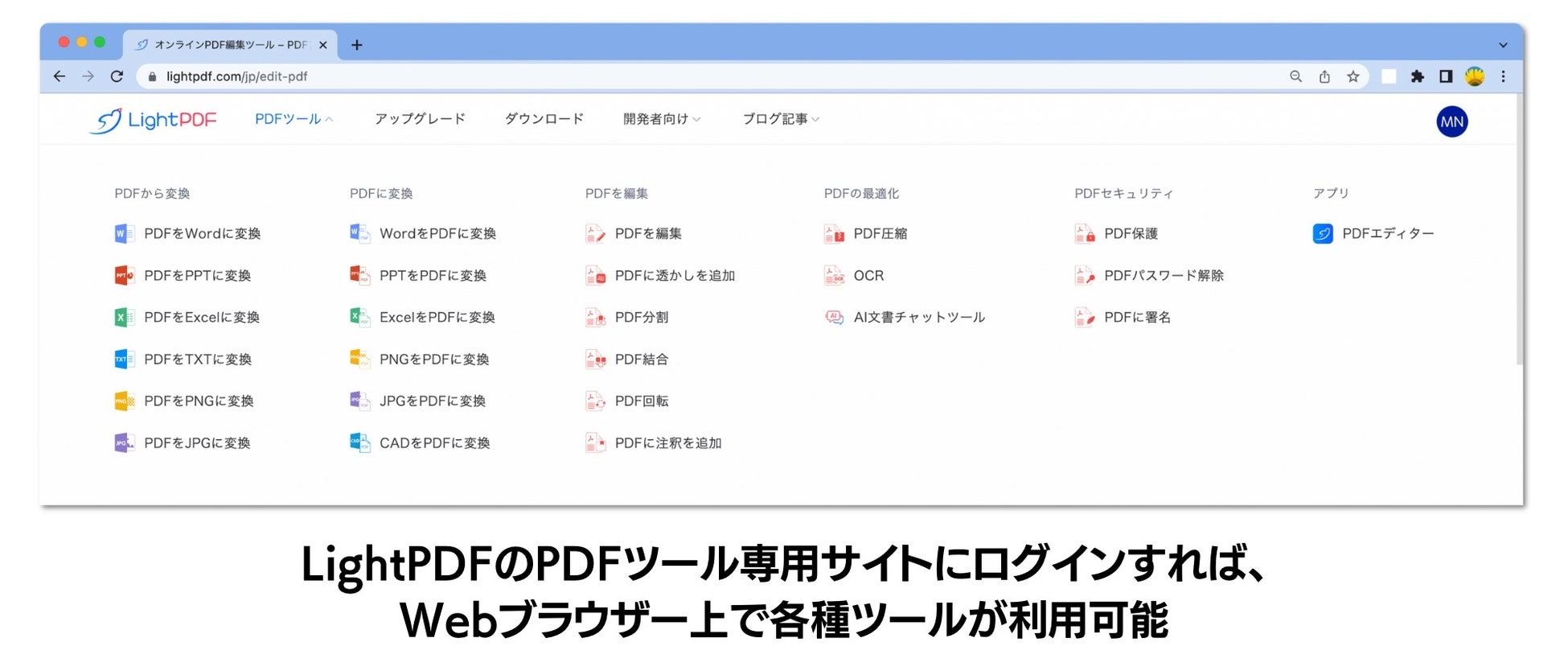The height and width of the screenshot is (667, 1568).
Task: Click the PDF結合 merge icon
Action: coord(595,360)
